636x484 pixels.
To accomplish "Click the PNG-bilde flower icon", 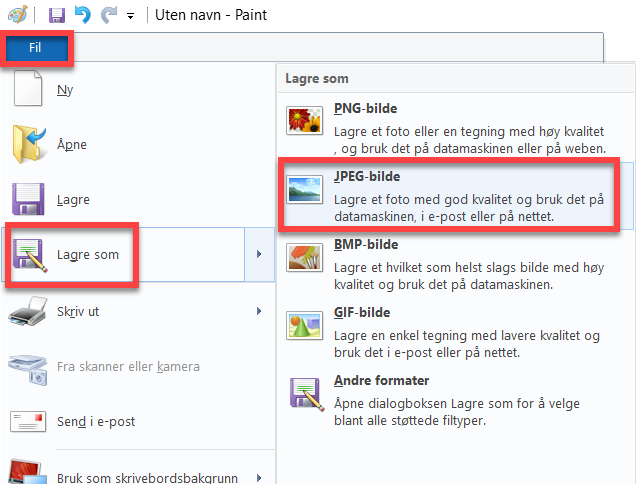I will coord(304,122).
